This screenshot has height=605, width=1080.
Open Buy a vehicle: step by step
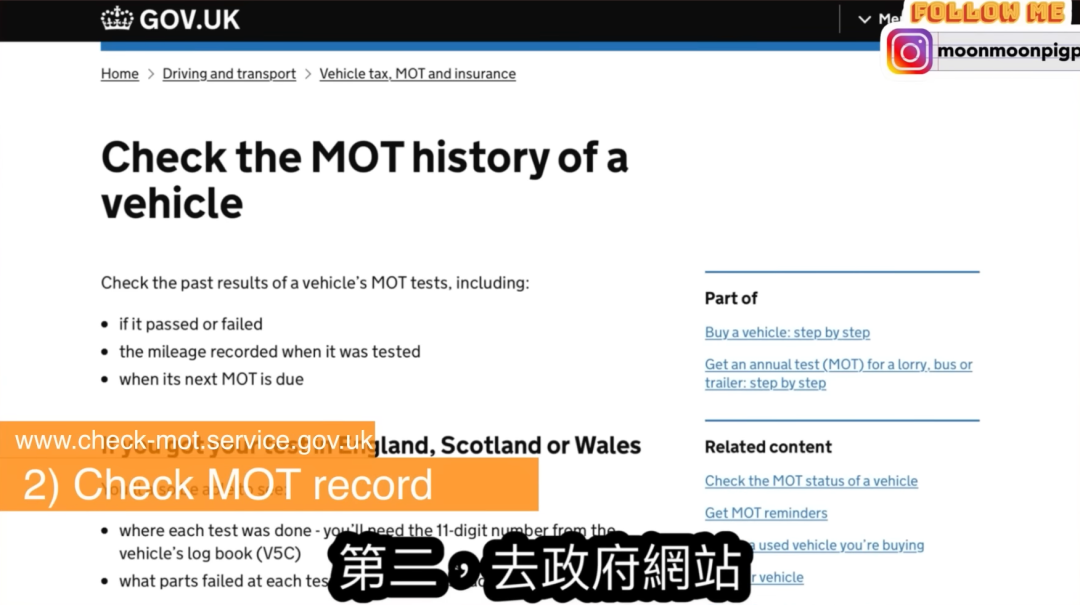pos(787,332)
